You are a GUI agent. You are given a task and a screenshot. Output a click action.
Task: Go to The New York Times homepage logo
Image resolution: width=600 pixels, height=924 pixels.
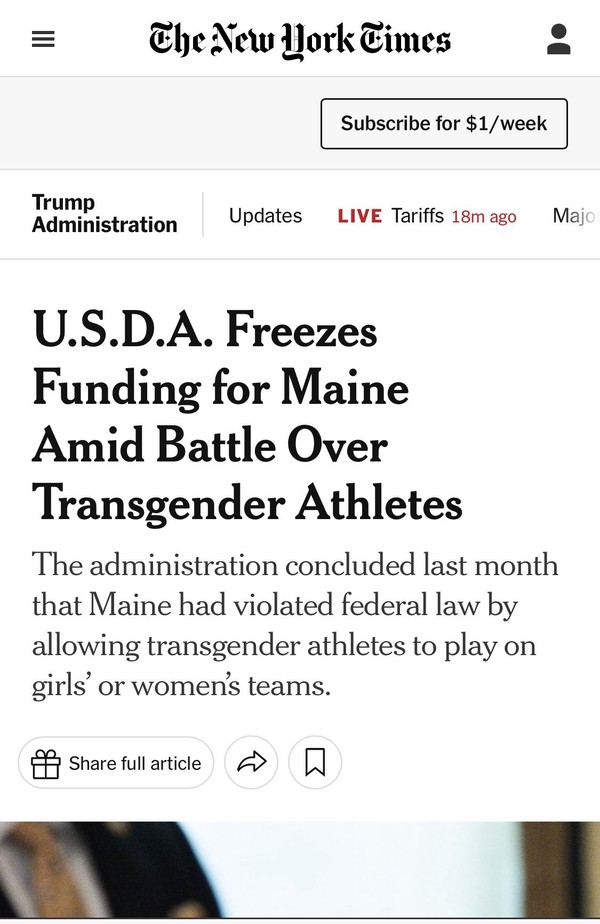point(299,40)
